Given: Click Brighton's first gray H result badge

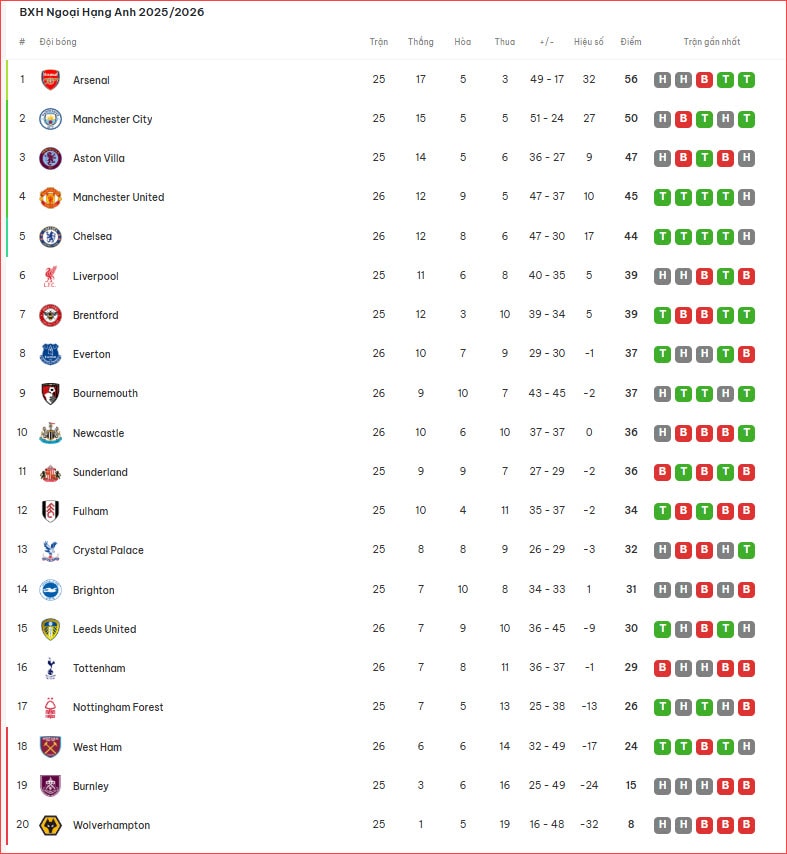Looking at the screenshot, I should point(662,590).
